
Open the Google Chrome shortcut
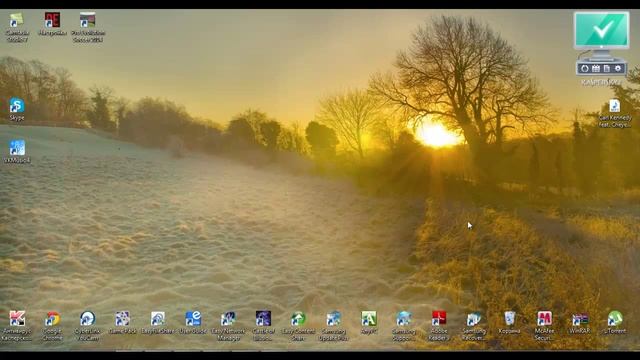52,325
